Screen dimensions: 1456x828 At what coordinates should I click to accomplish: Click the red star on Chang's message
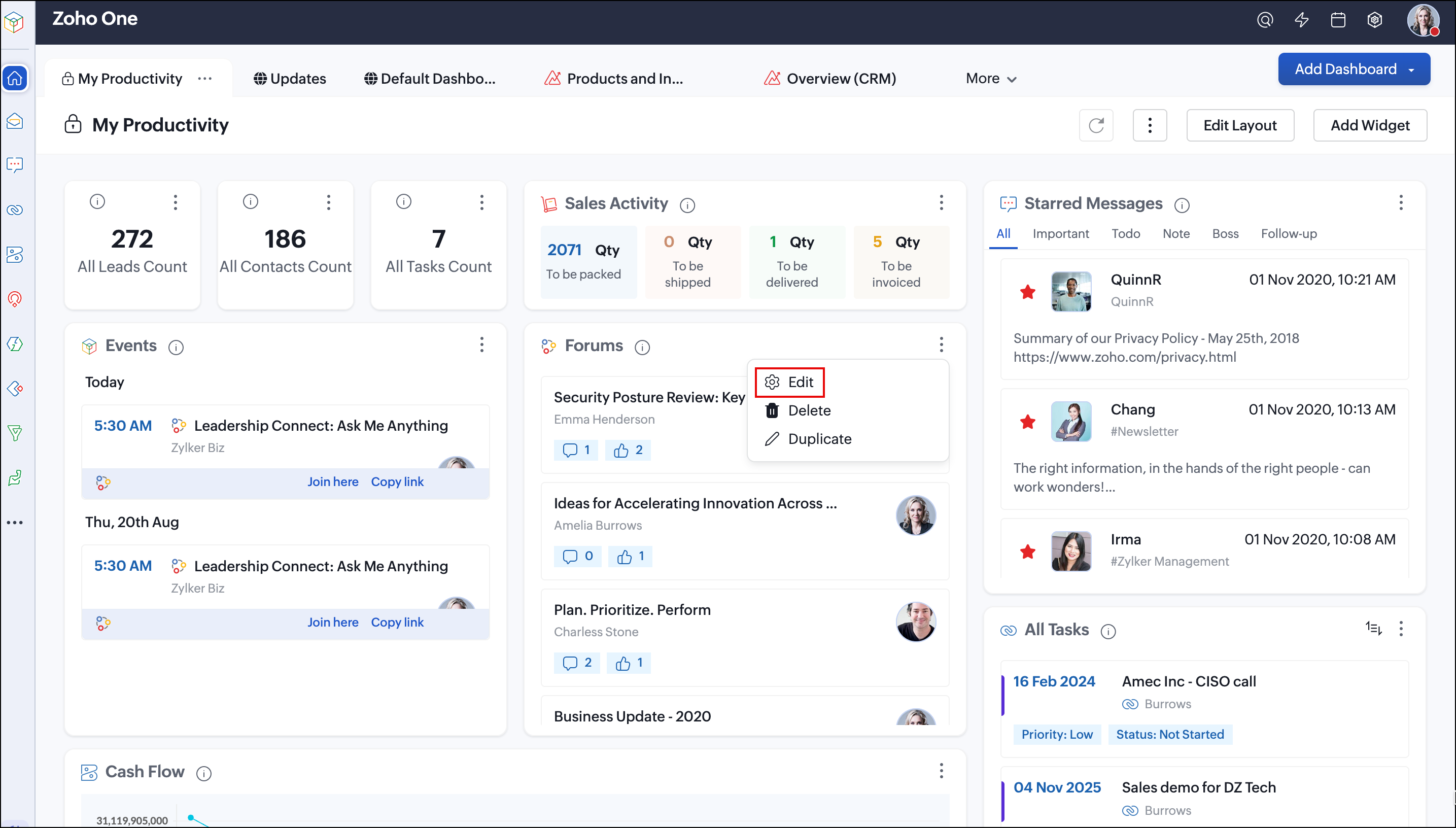tap(1027, 422)
